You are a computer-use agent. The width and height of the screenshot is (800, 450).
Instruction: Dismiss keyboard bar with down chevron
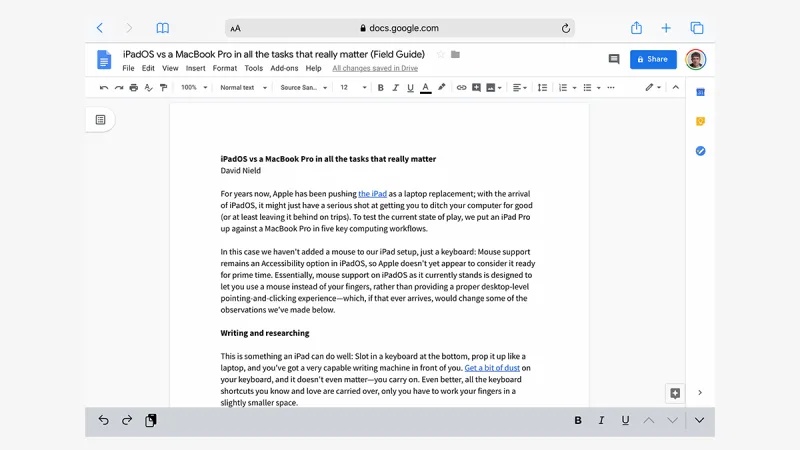coord(699,420)
